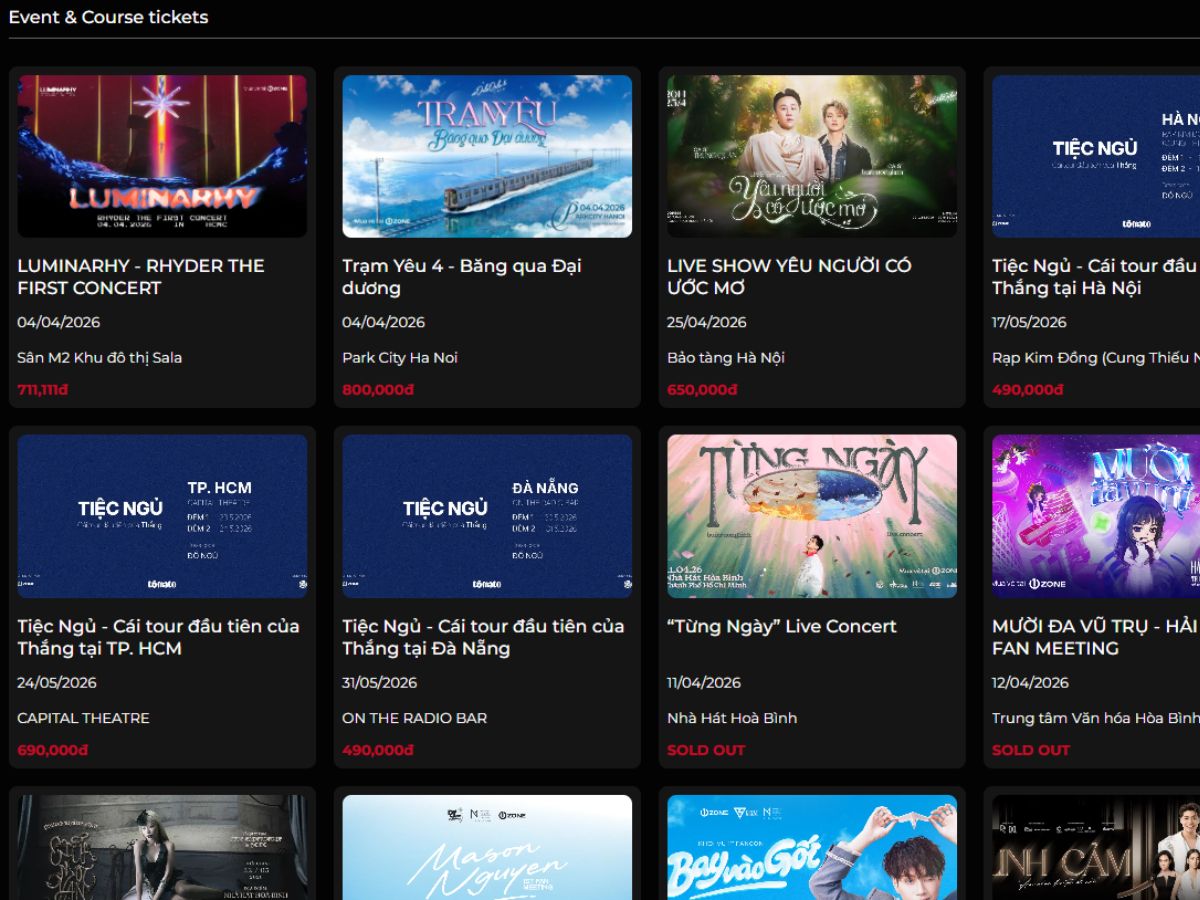Click date '12/04/2026' on Mười Đa Vũ Trụ card
Viewport: 1200px width, 900px height.
1031,682
